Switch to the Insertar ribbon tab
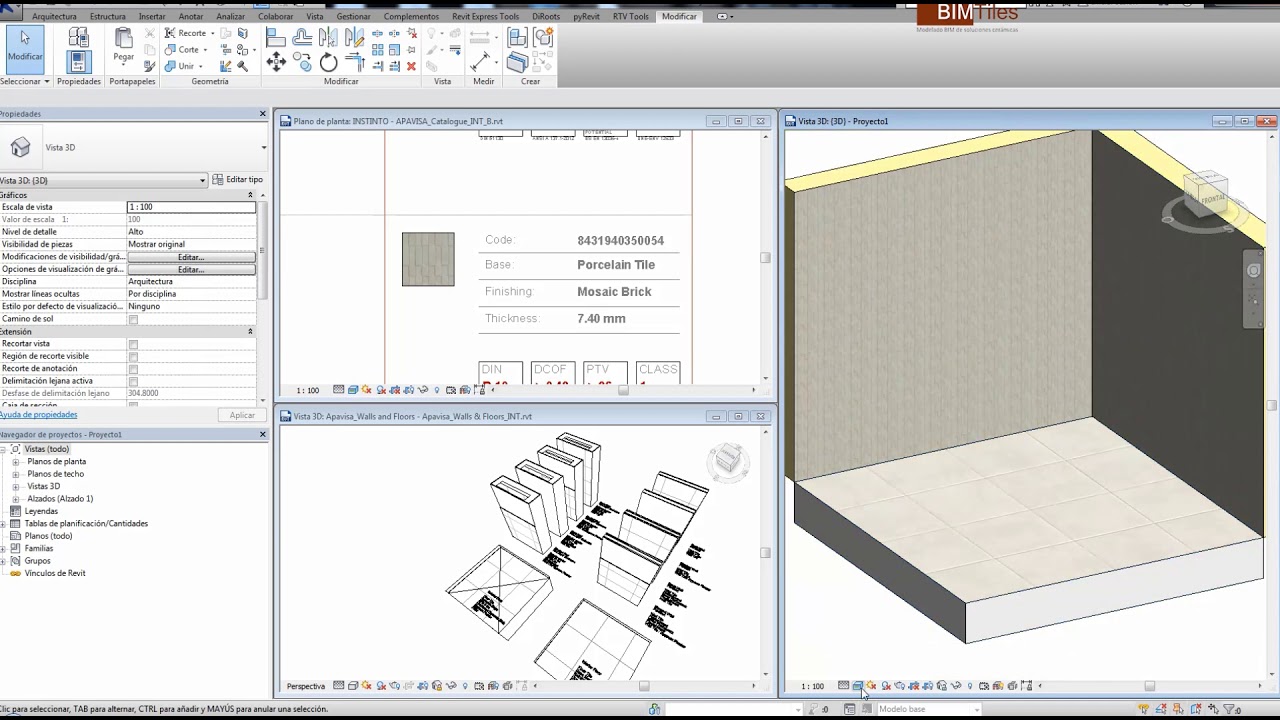The height and width of the screenshot is (720, 1280). coord(152,17)
